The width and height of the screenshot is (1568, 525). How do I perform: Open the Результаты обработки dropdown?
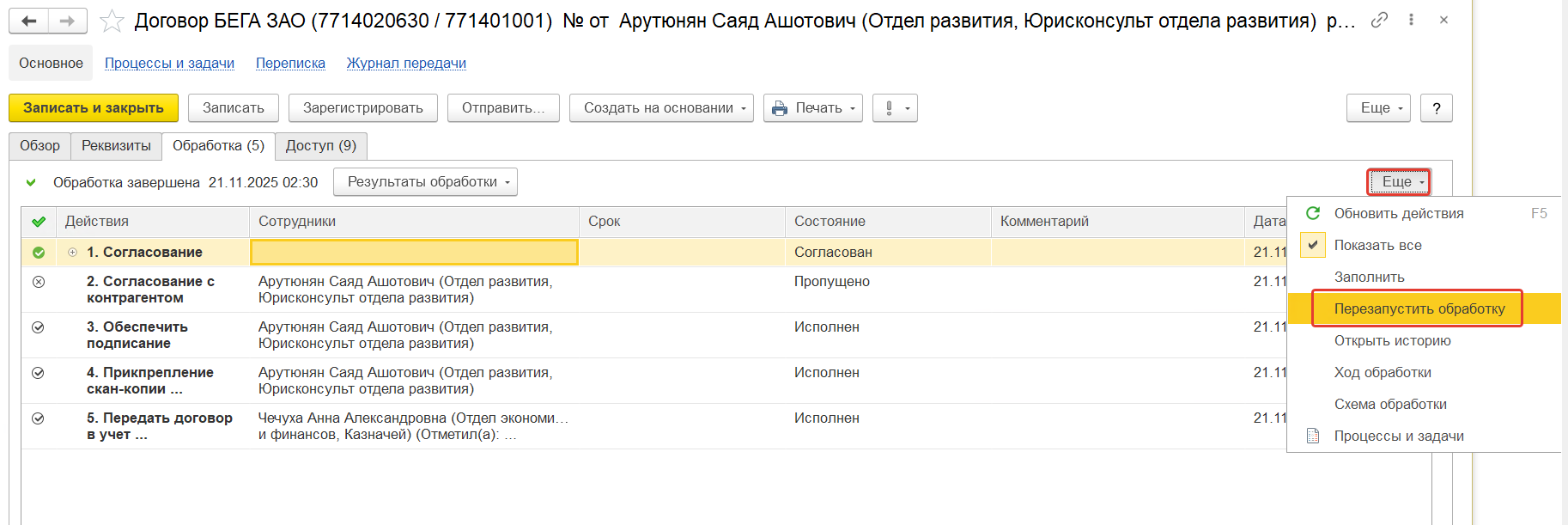tap(426, 182)
